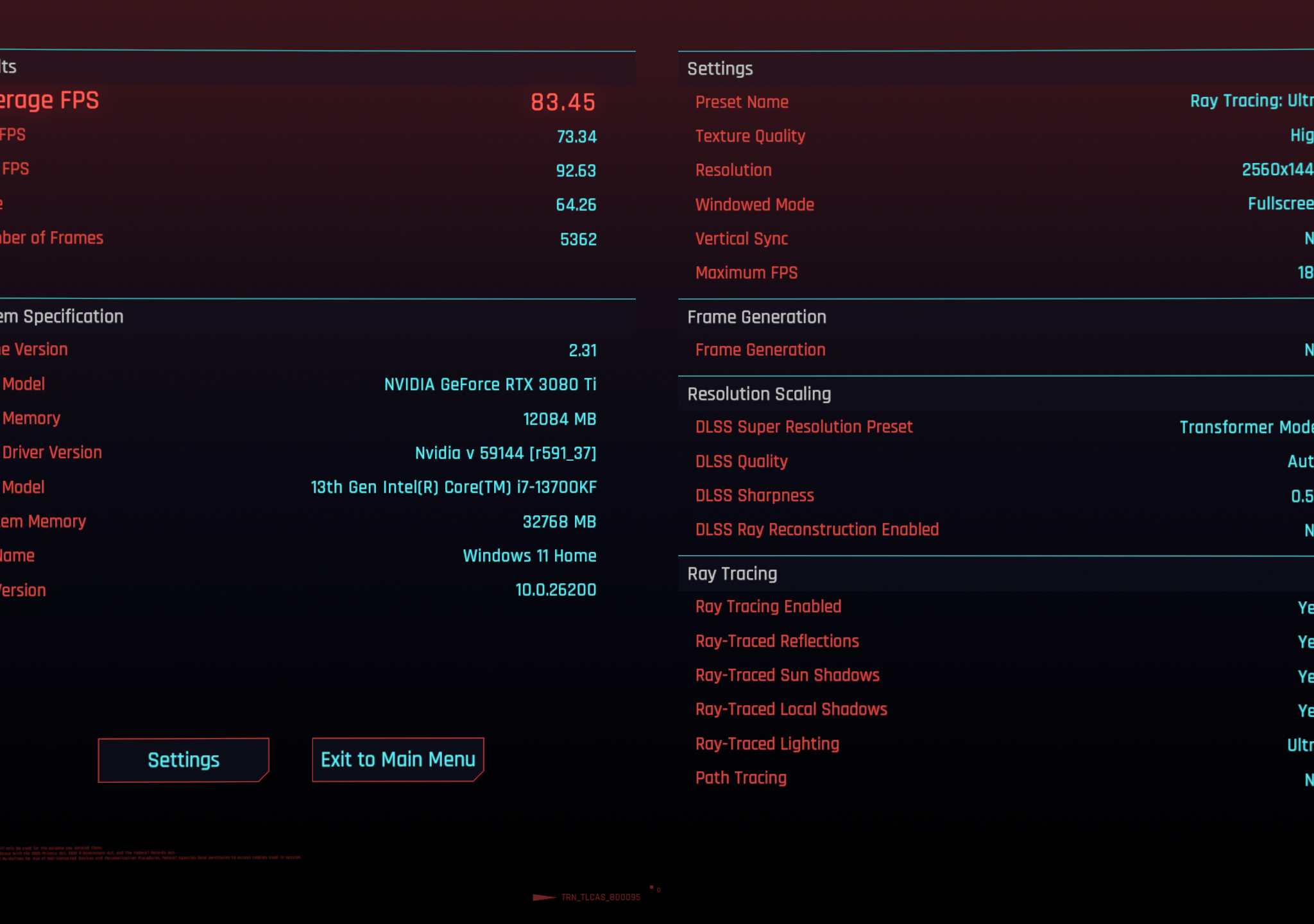Viewport: 1314px width, 924px height.
Task: Click the Fullscreen mode value
Action: [1281, 203]
